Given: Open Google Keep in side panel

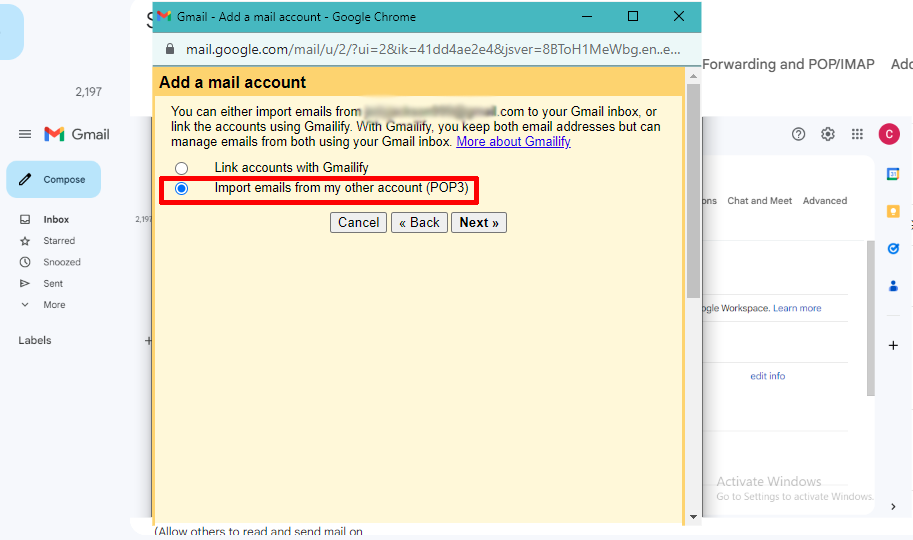Looking at the screenshot, I should 893,211.
